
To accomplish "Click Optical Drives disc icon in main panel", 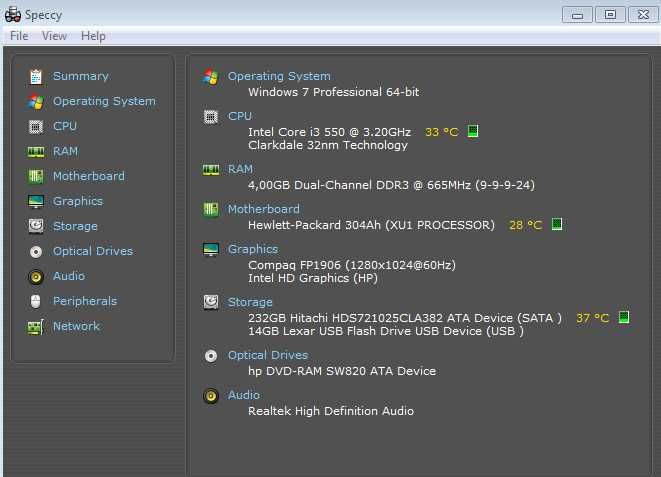I will pos(211,356).
